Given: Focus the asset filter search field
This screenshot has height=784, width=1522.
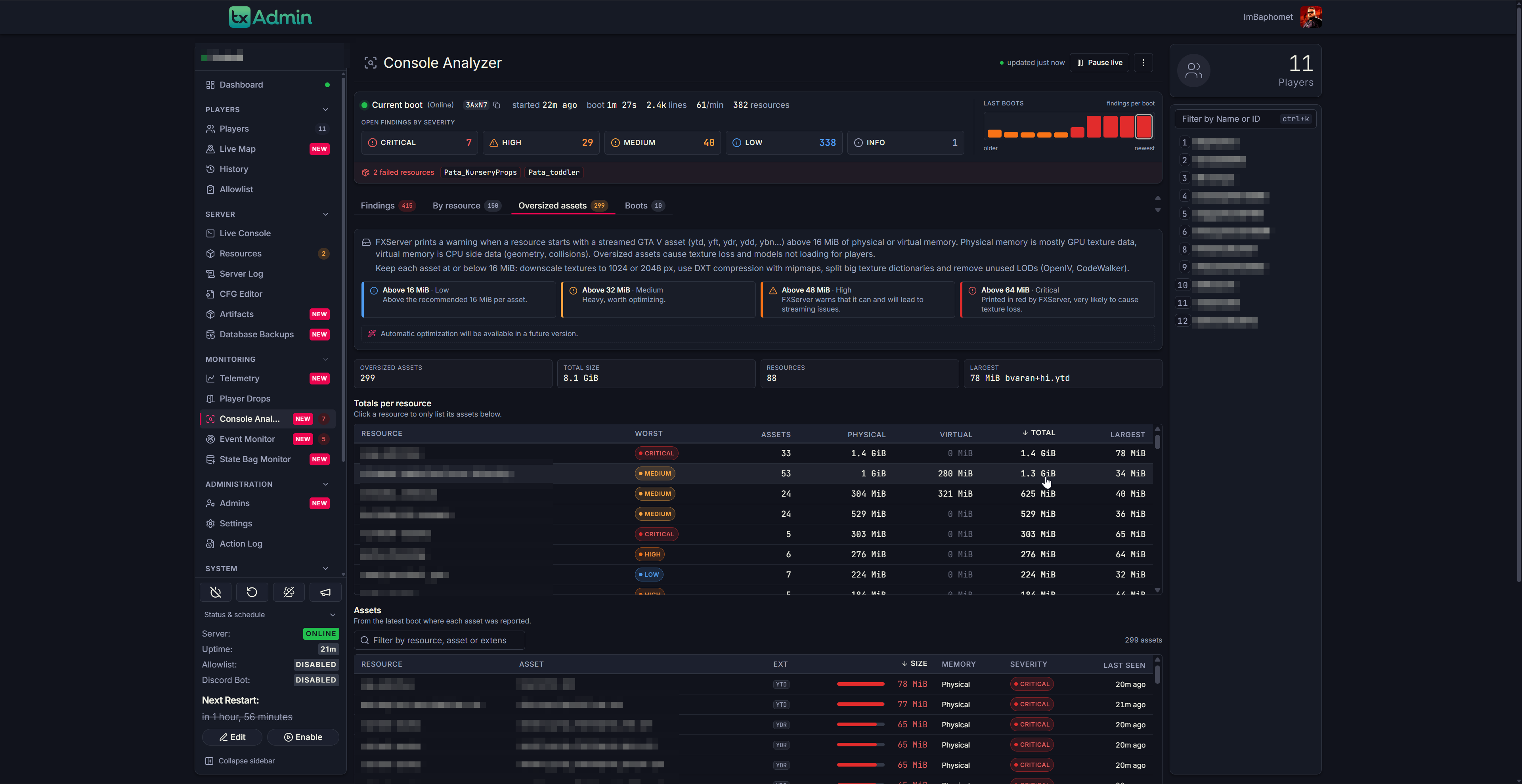Looking at the screenshot, I should (439, 641).
